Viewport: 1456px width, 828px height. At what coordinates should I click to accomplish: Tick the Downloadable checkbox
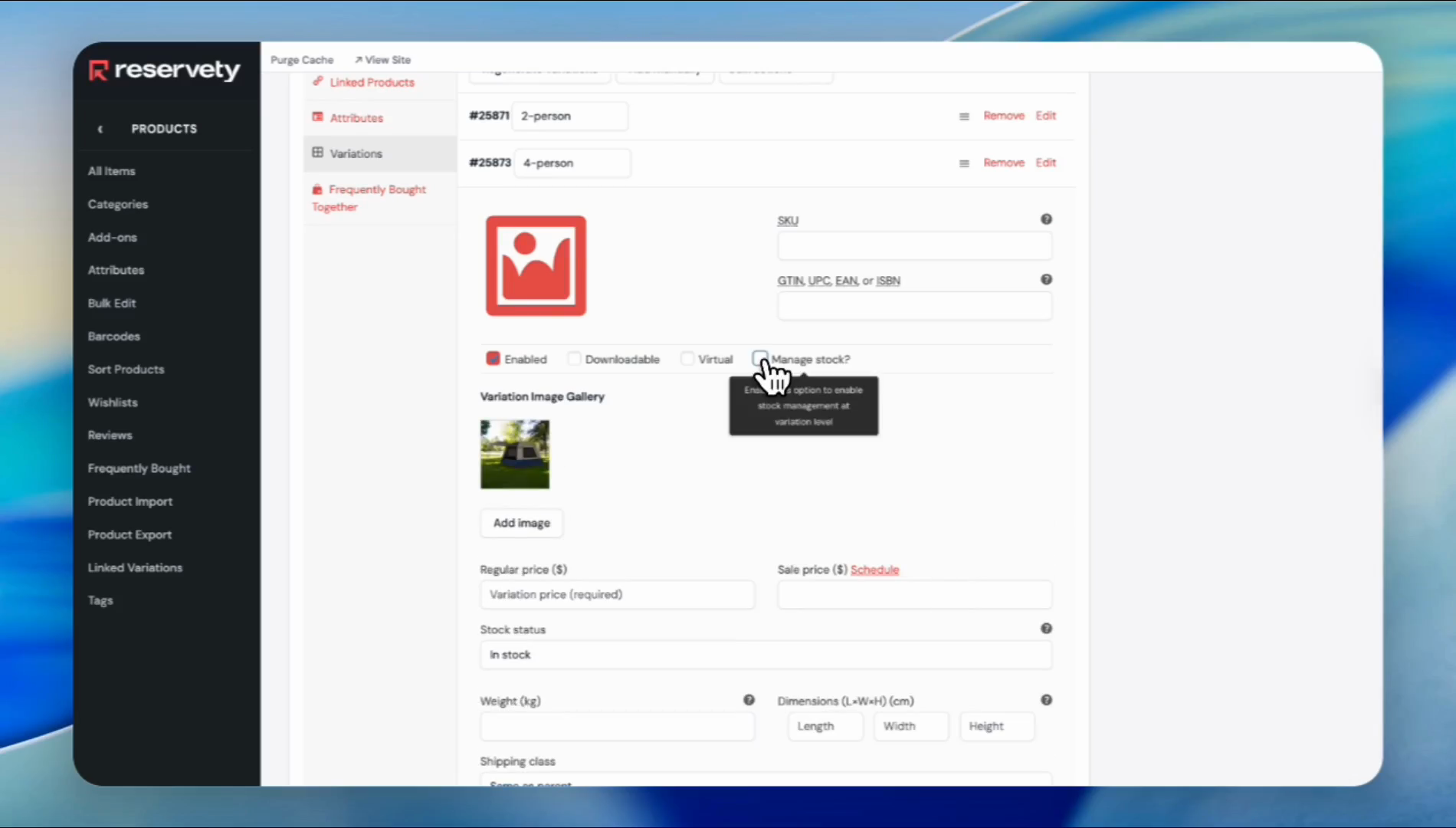point(574,359)
